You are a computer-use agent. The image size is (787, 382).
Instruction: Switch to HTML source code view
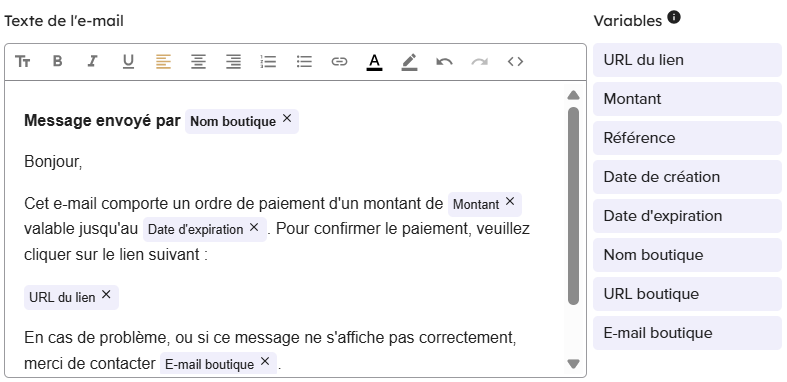coord(515,62)
